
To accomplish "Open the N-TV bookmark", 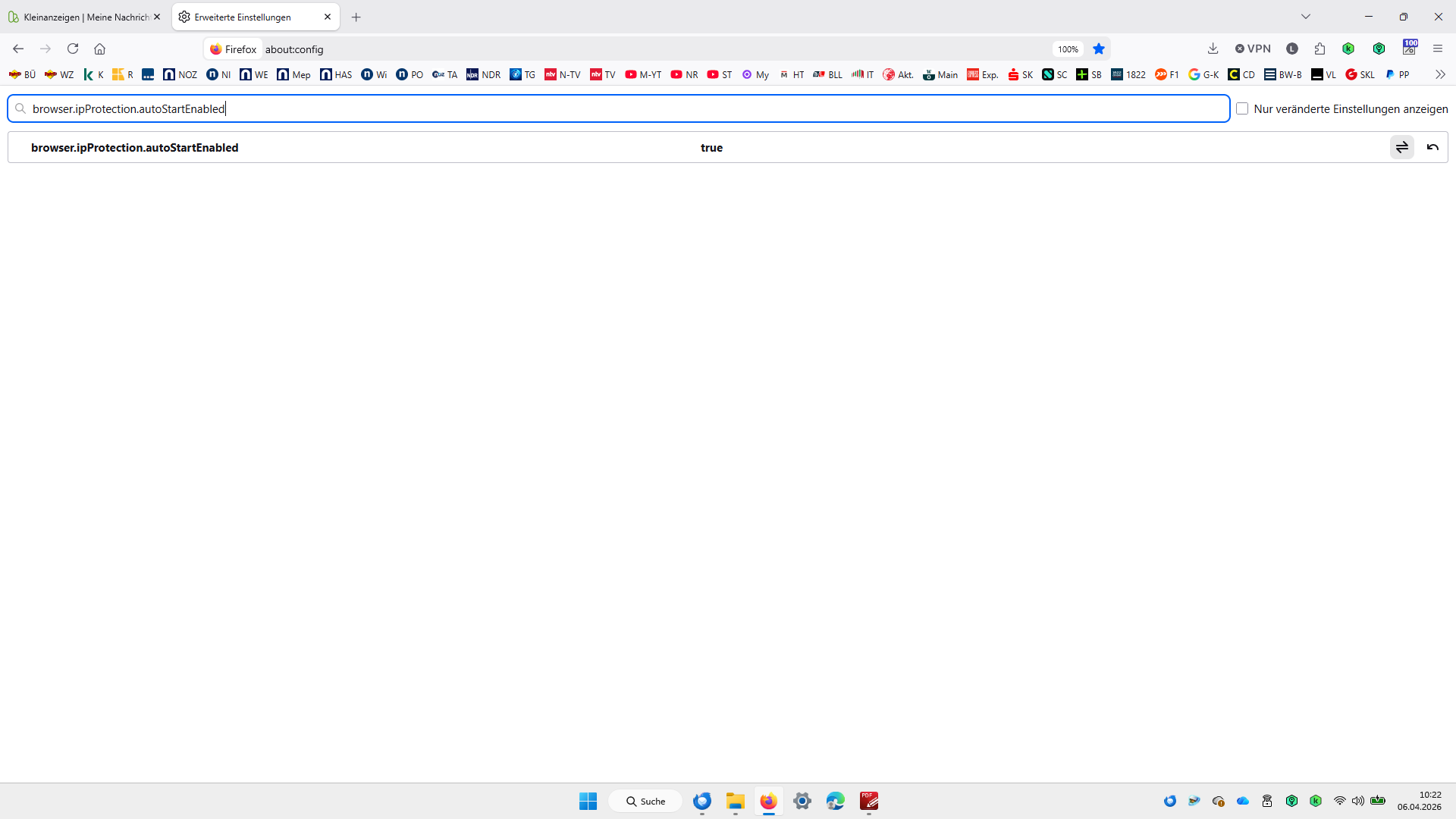I will 563,74.
